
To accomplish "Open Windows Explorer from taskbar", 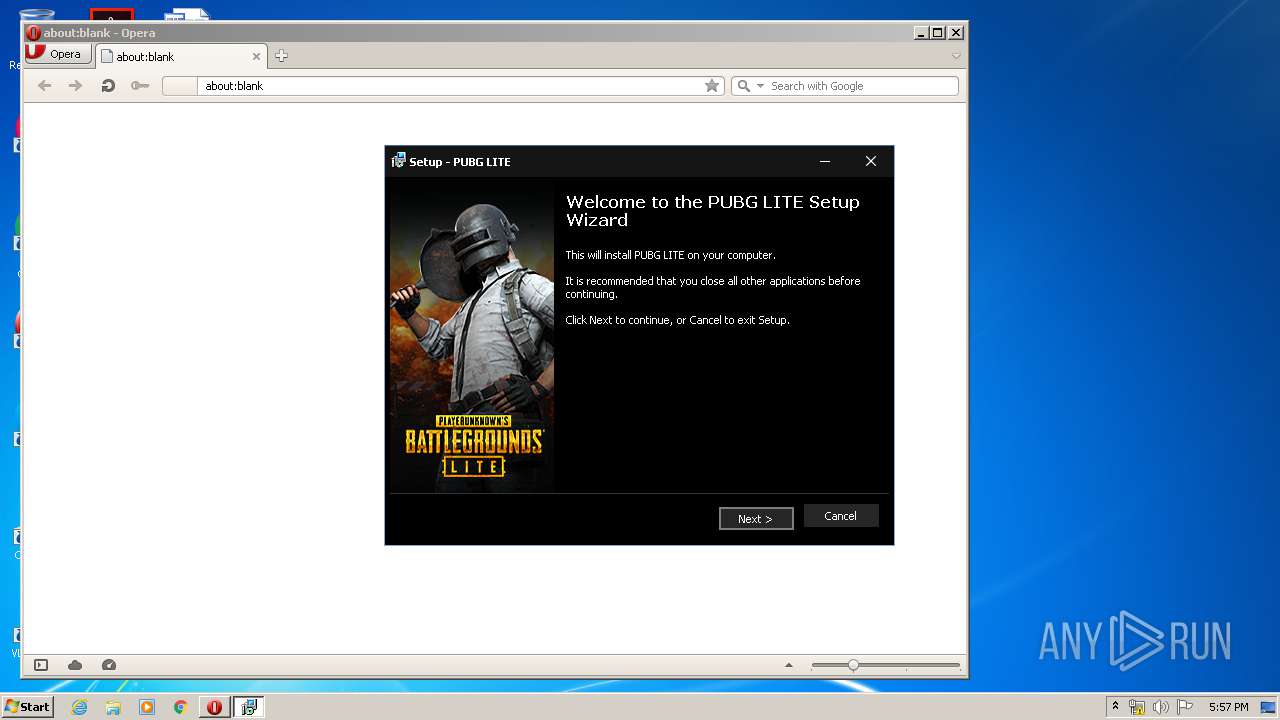I will (x=113, y=707).
